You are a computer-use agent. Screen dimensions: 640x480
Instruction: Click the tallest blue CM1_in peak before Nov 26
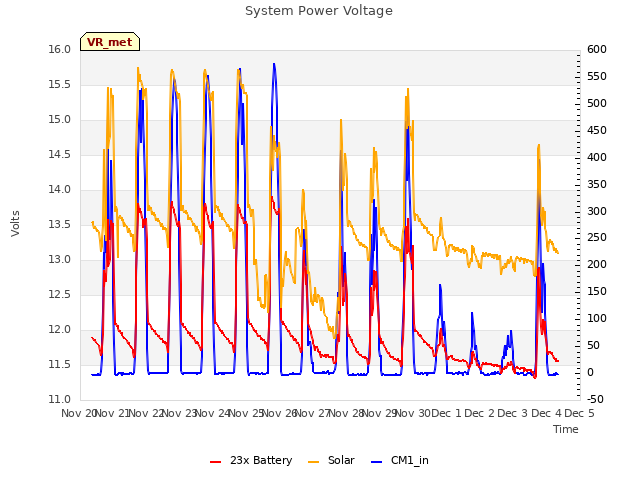pyautogui.click(x=274, y=64)
